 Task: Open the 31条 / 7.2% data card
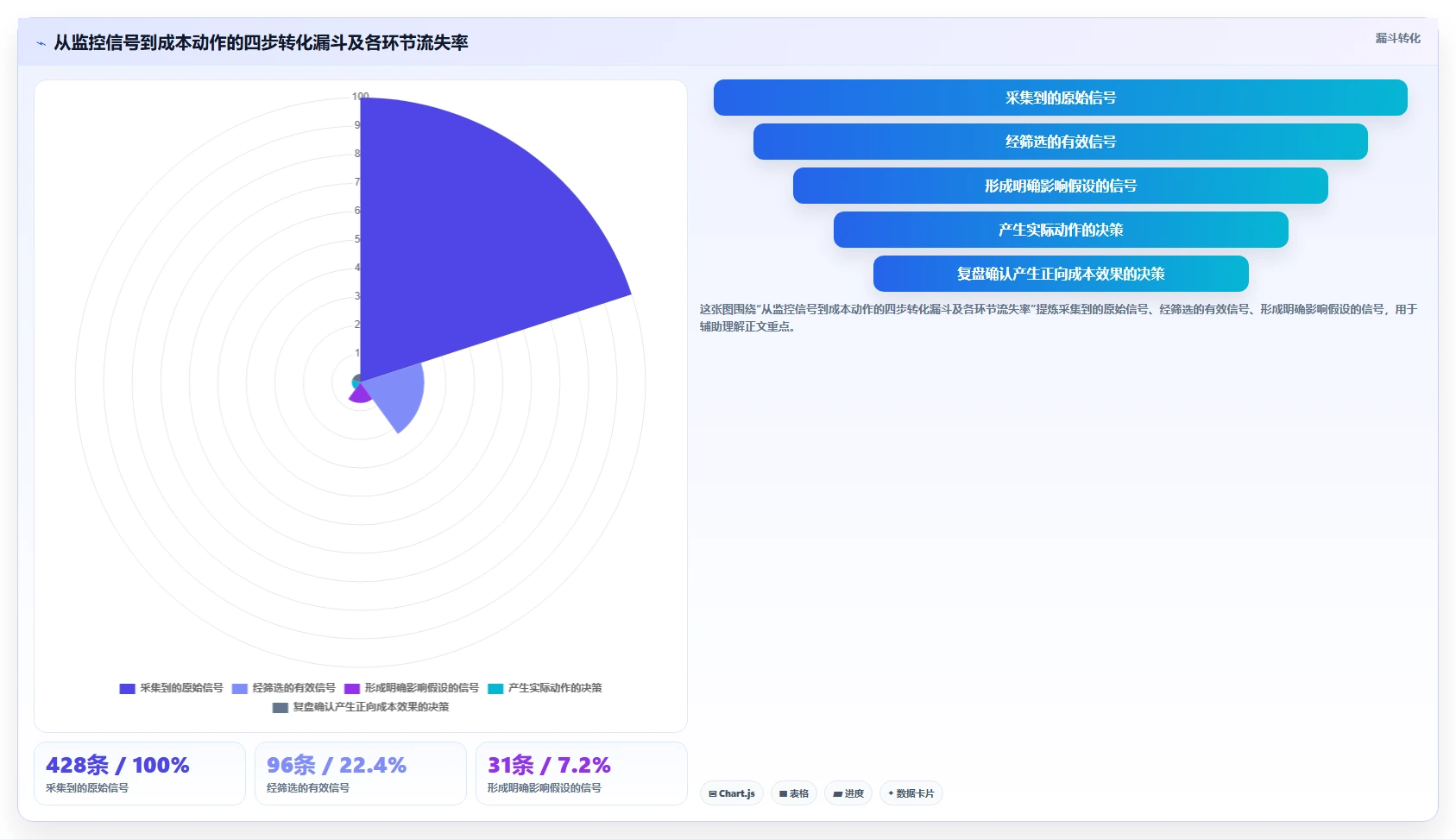(581, 774)
